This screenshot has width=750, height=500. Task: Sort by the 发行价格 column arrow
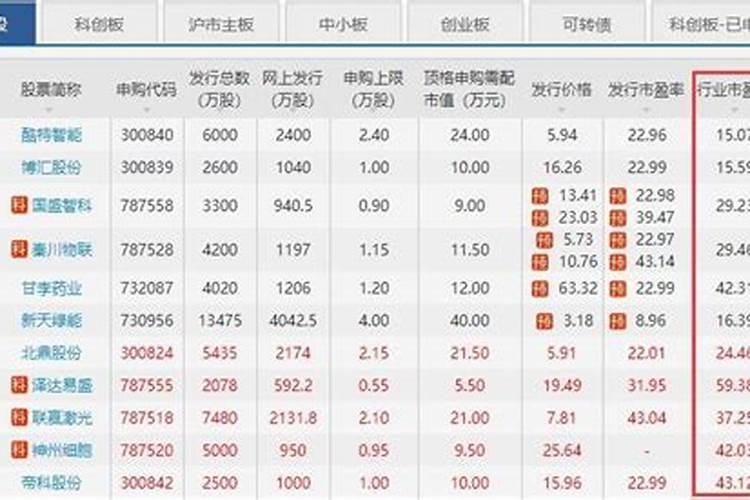tap(562, 110)
